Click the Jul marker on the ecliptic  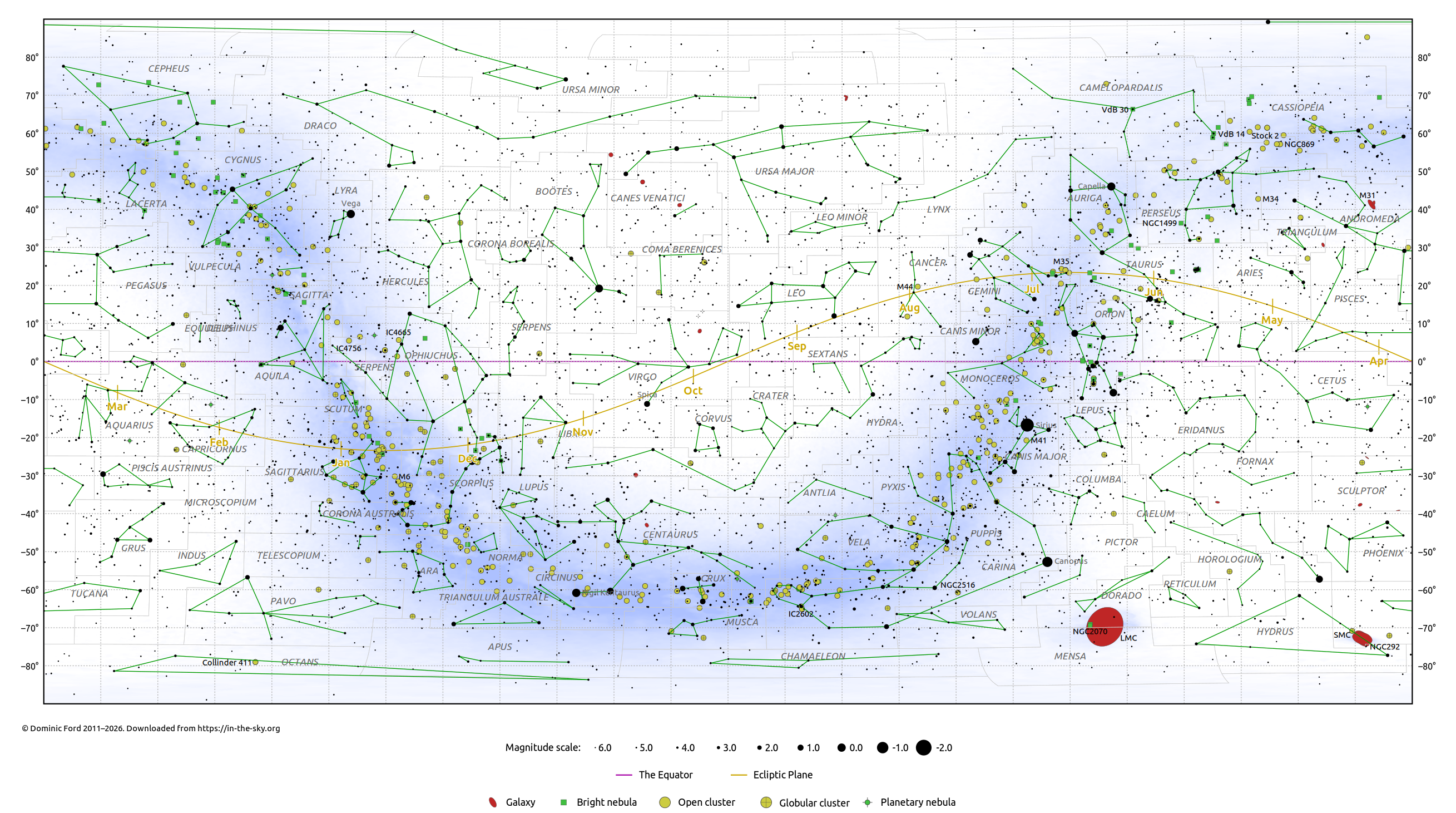1032,289
